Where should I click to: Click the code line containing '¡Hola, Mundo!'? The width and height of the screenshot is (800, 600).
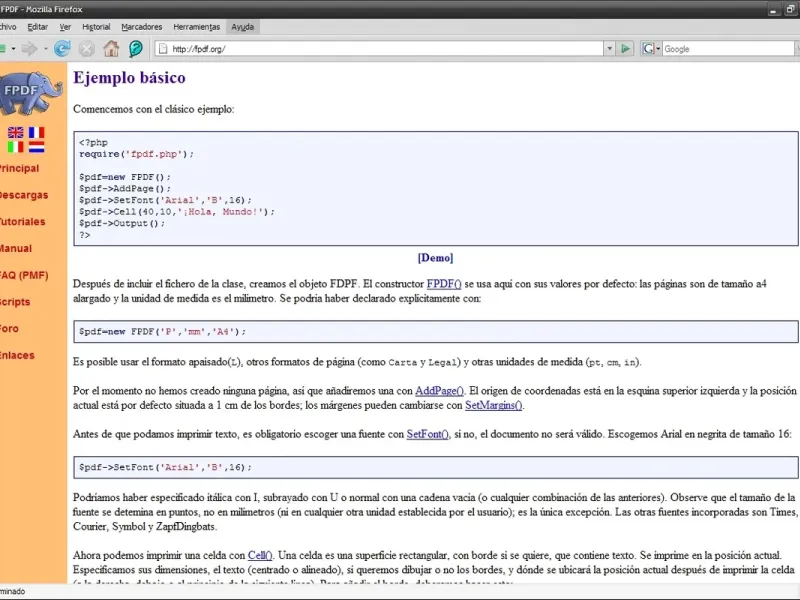177,212
